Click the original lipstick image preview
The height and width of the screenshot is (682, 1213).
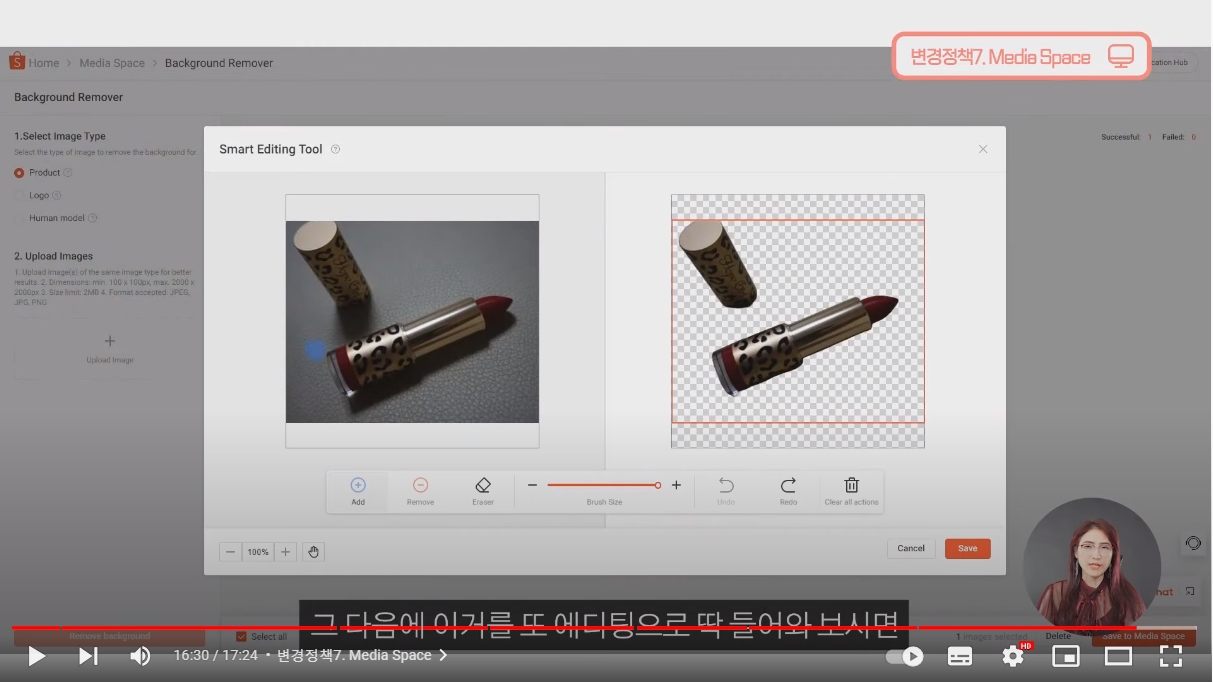(x=412, y=321)
